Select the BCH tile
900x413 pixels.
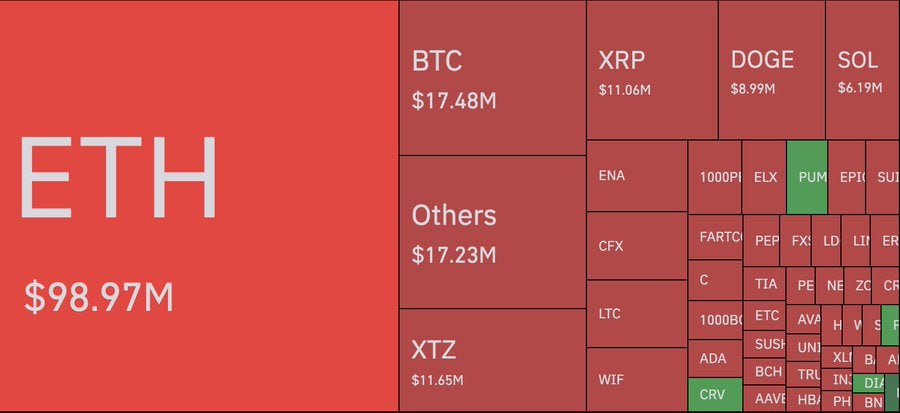click(x=764, y=372)
